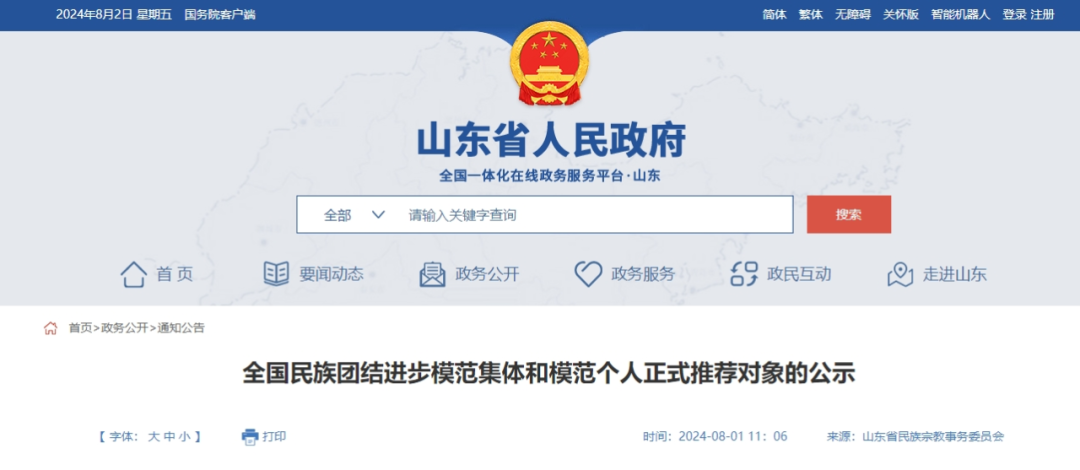Click the home house icon in navigation
The image size is (1080, 470).
[x=134, y=274]
